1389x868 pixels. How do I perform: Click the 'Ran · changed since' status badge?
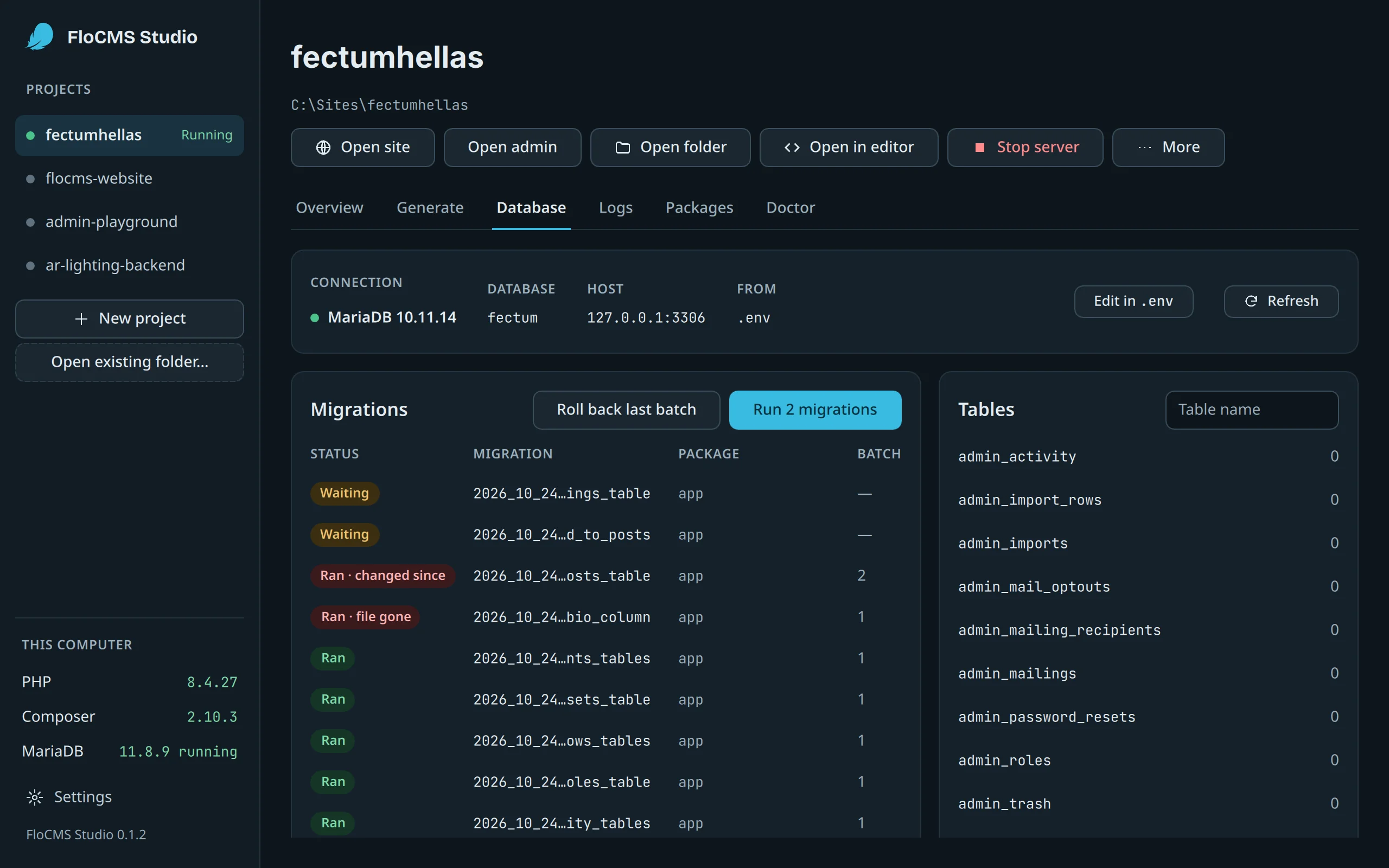pos(383,576)
